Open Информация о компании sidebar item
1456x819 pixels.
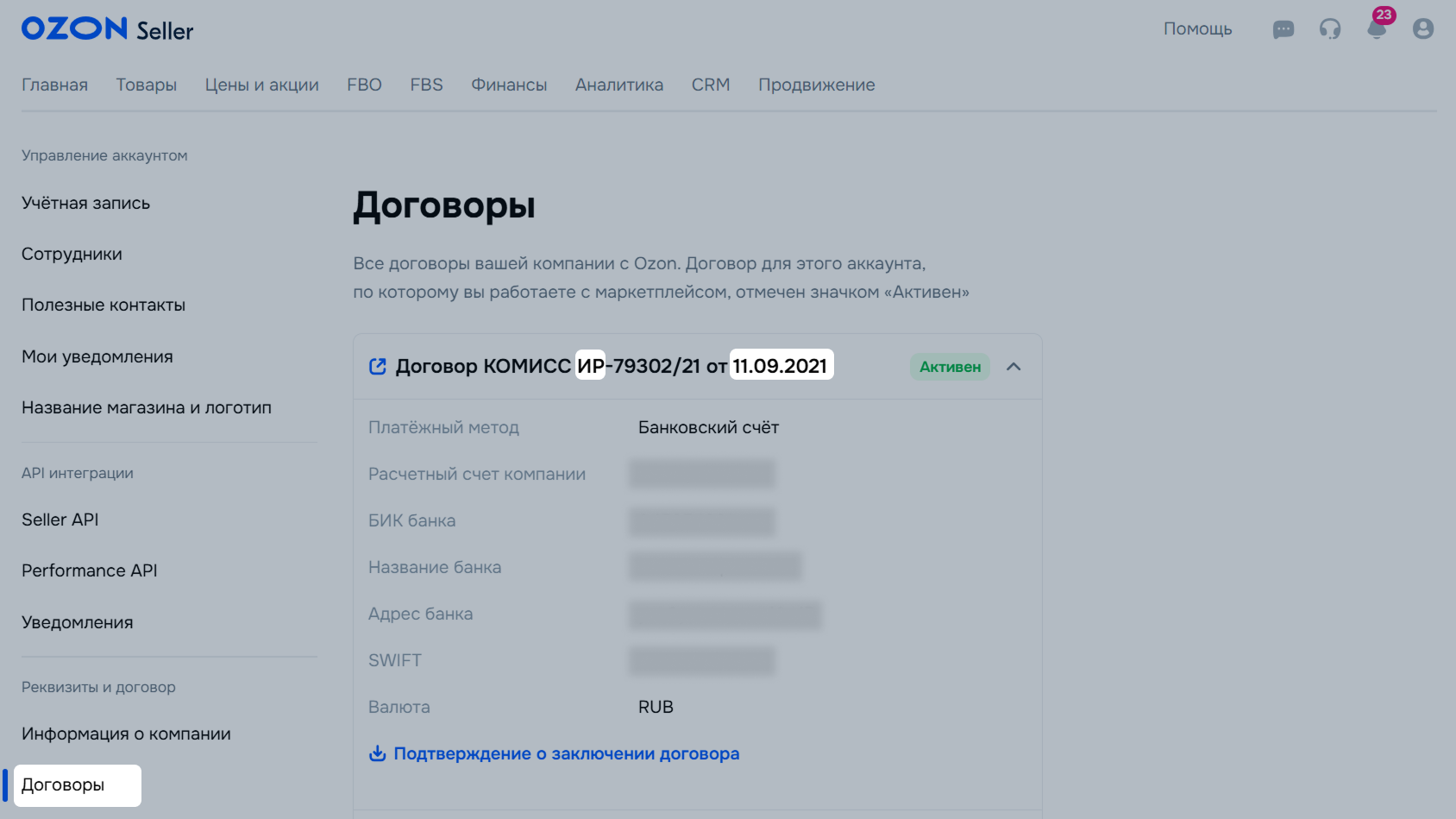click(126, 734)
